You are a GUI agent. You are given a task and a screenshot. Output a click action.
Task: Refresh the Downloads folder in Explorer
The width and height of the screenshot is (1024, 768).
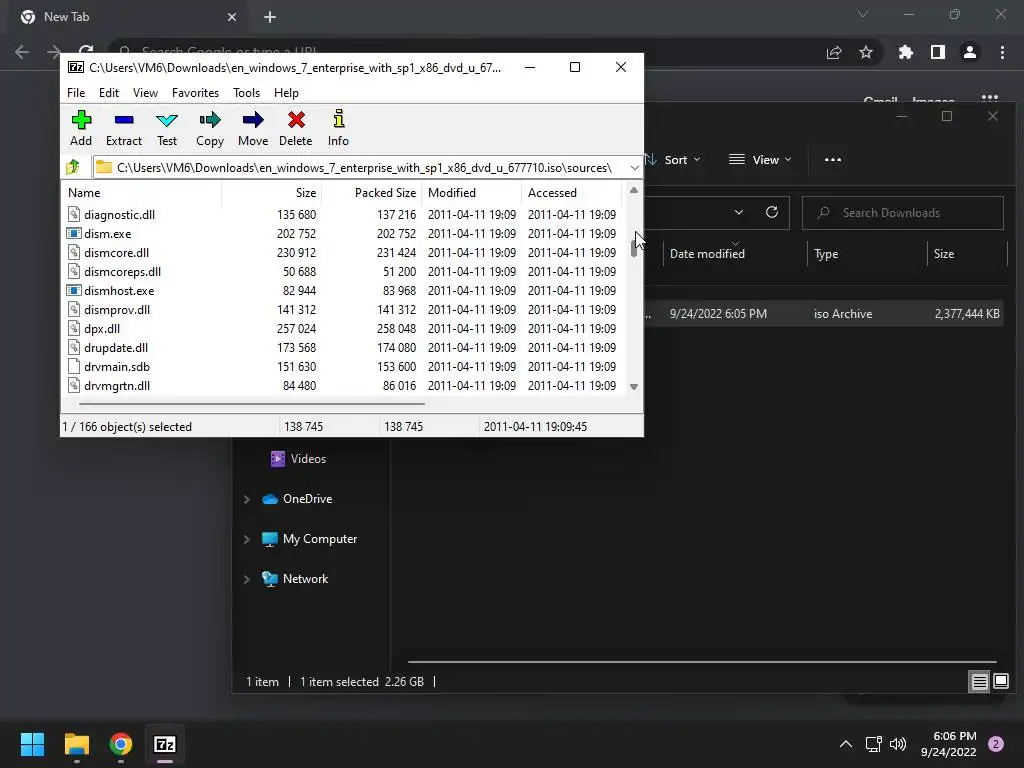click(772, 212)
